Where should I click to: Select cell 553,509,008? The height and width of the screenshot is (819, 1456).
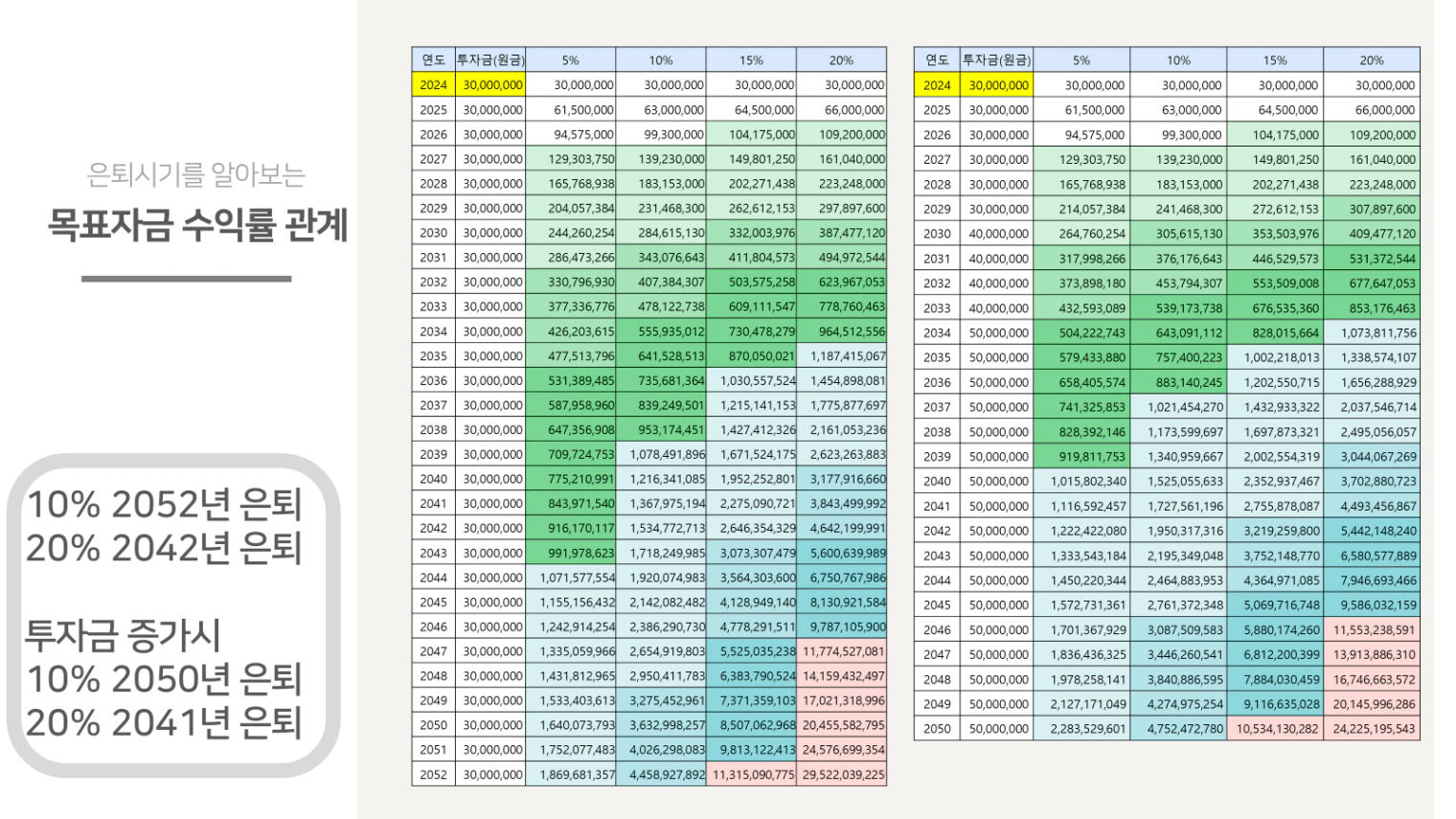click(x=1275, y=284)
